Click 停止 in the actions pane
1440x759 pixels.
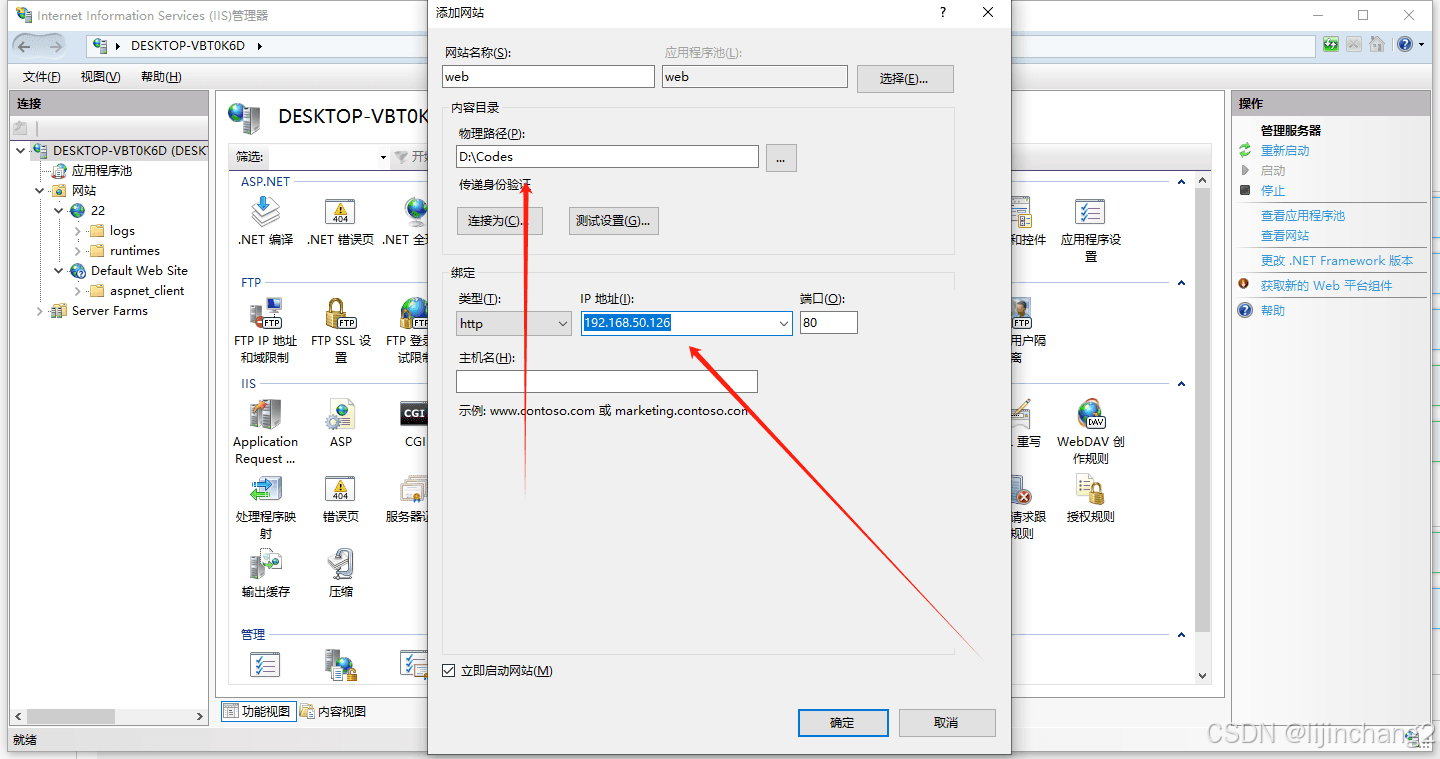tap(1272, 190)
